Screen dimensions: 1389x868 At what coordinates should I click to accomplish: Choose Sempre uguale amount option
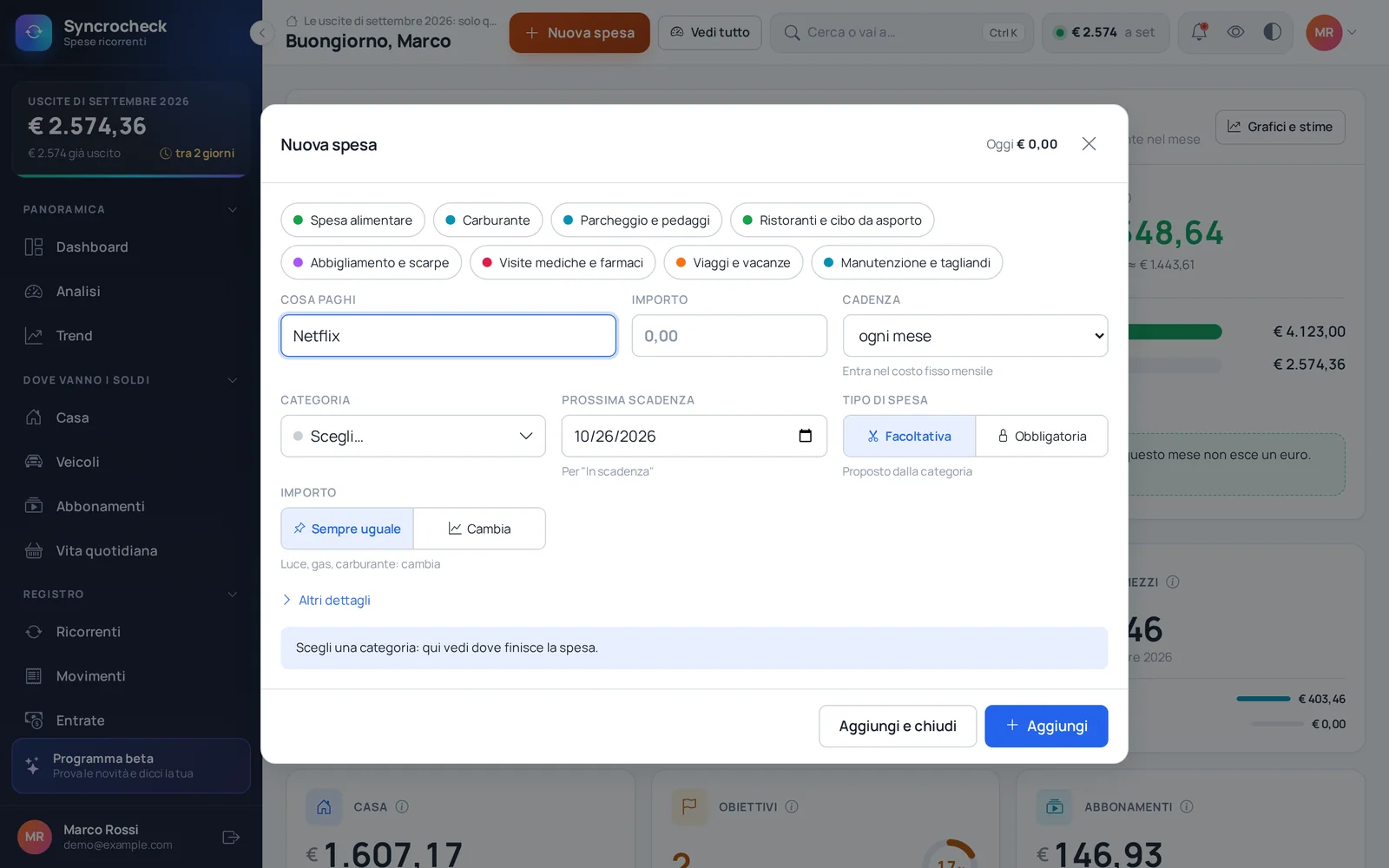point(347,529)
